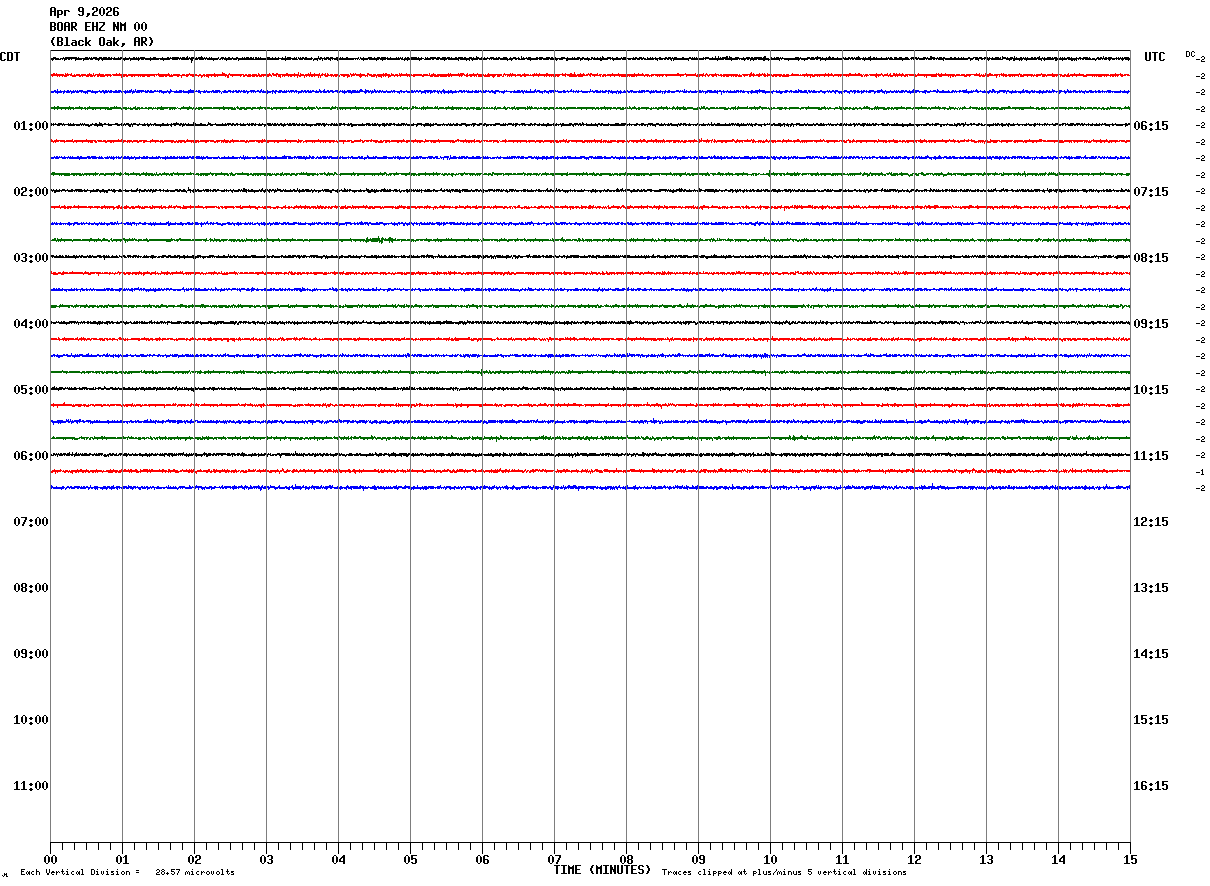Click the "09:00" CDT row label

click(x=31, y=654)
